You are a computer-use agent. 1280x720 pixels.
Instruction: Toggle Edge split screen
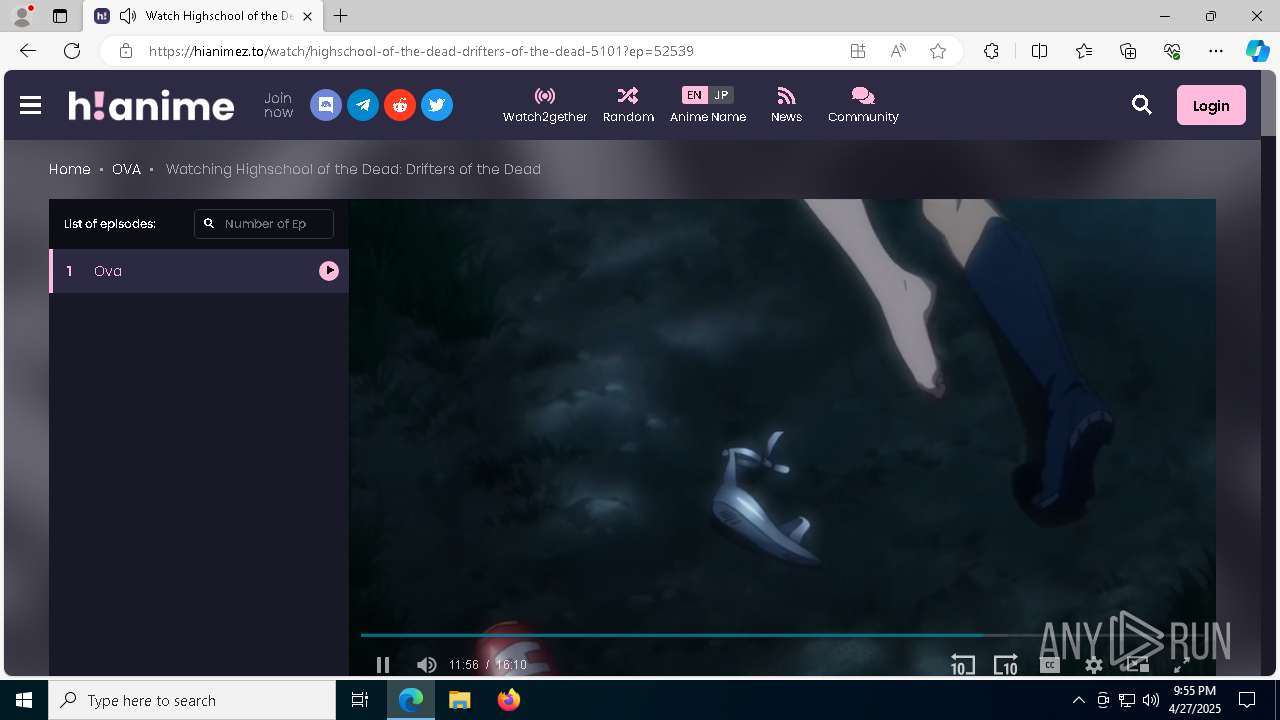[1039, 51]
